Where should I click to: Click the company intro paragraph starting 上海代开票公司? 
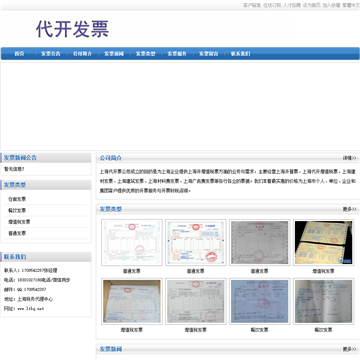point(228,181)
